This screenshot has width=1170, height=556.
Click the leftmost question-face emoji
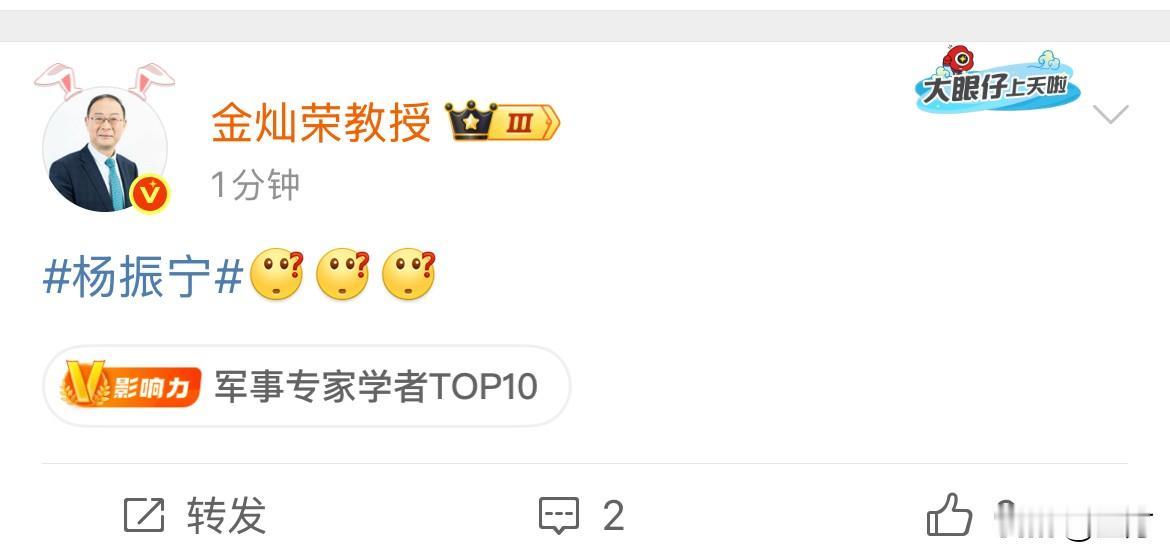point(277,274)
